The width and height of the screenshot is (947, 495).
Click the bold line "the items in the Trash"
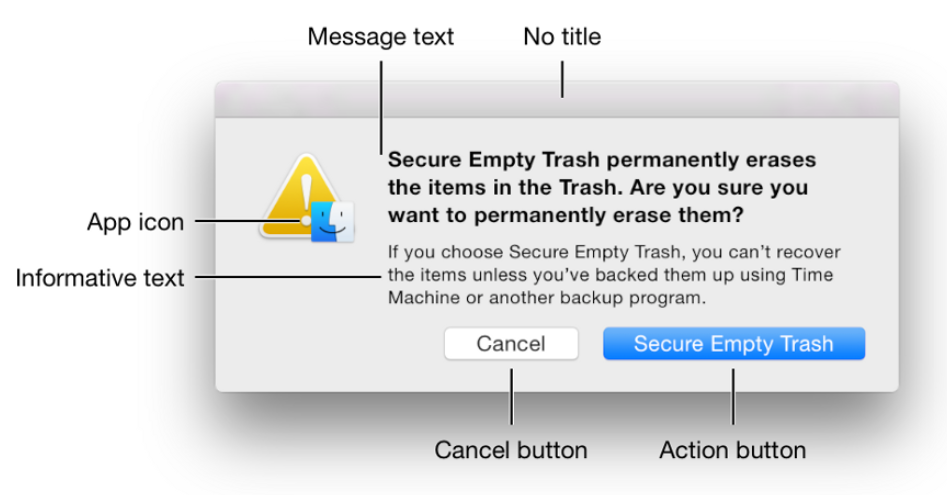(598, 187)
